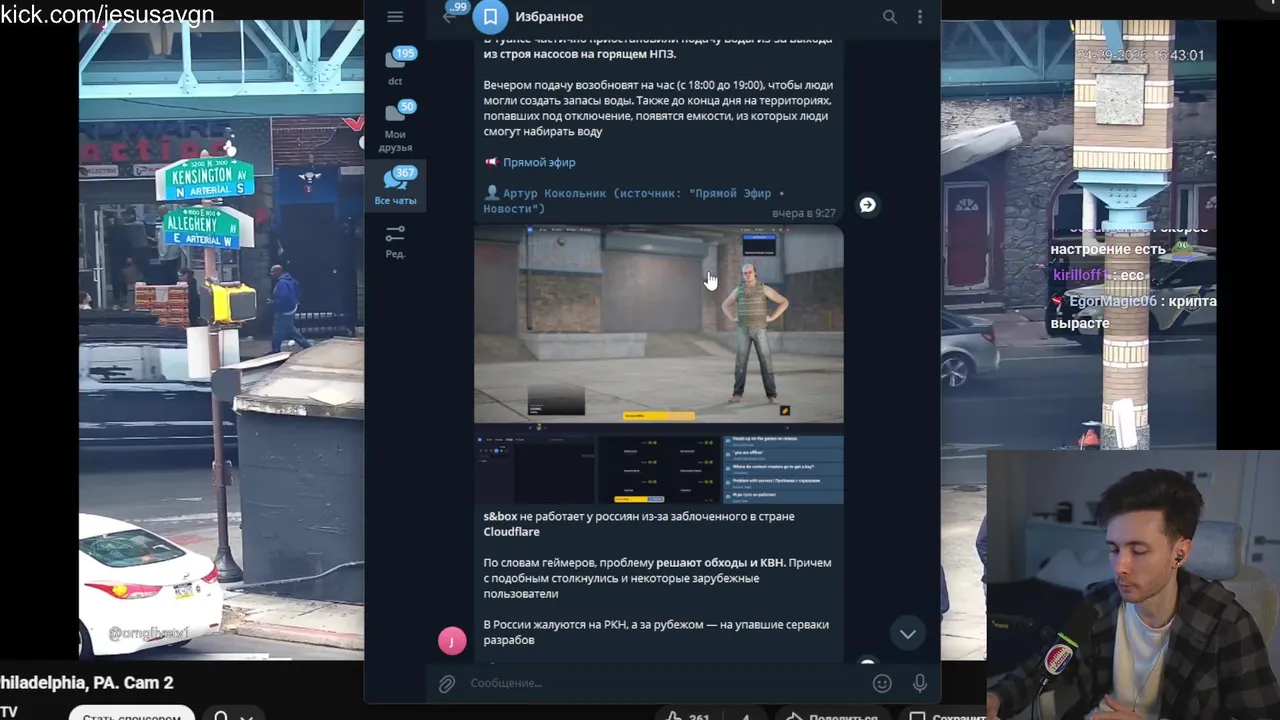This screenshot has width=1280, height=720.
Task: Click the message paragraph starting 'Вечером подачу возобновят'
Action: pos(658,108)
